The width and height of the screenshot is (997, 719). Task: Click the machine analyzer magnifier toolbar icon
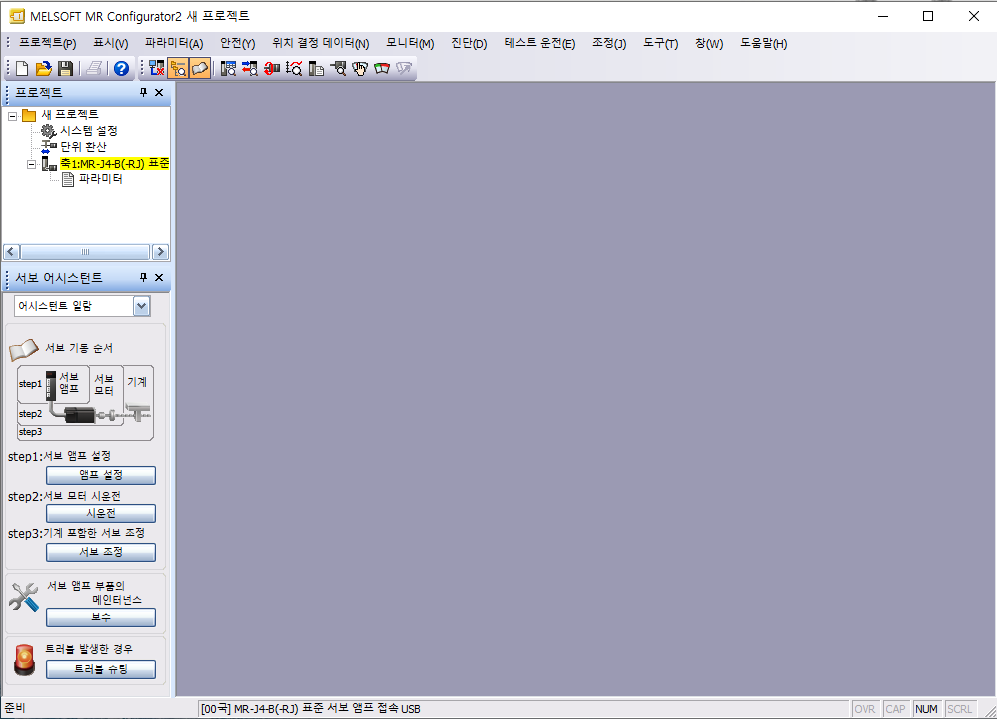pyautogui.click(x=338, y=68)
